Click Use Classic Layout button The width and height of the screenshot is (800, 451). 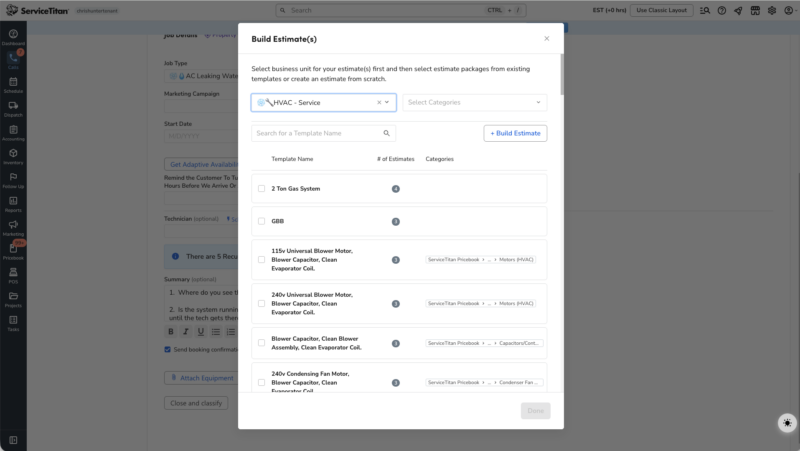click(x=661, y=10)
